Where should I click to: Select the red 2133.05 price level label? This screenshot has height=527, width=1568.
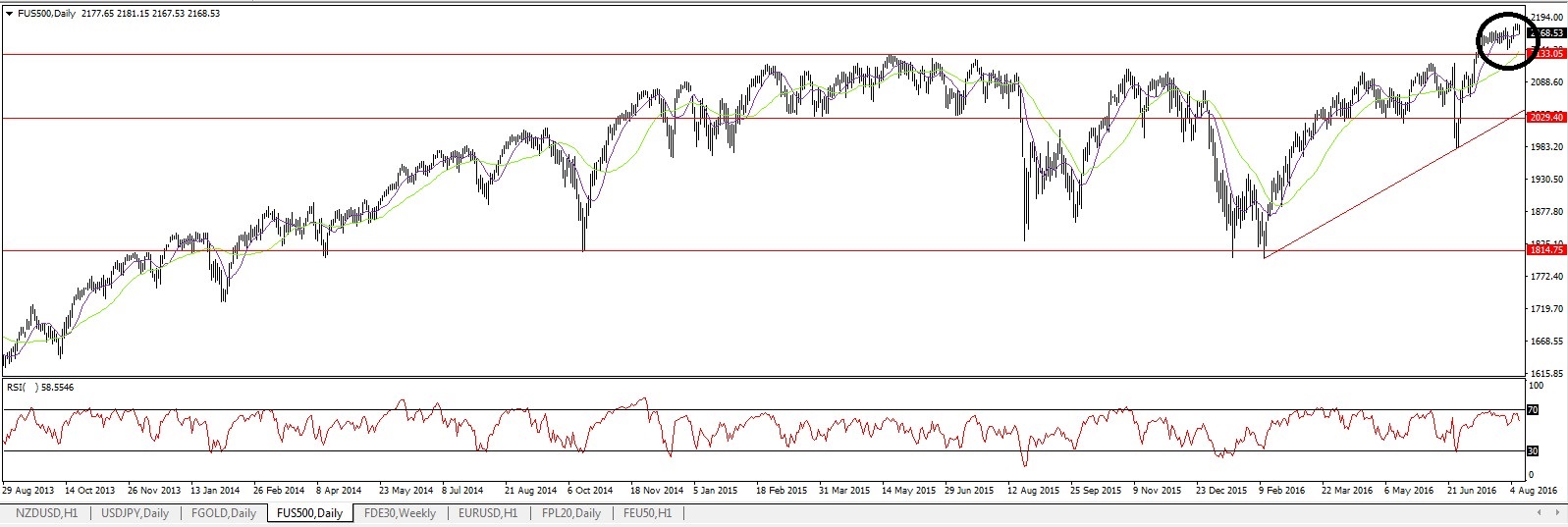pos(1546,54)
